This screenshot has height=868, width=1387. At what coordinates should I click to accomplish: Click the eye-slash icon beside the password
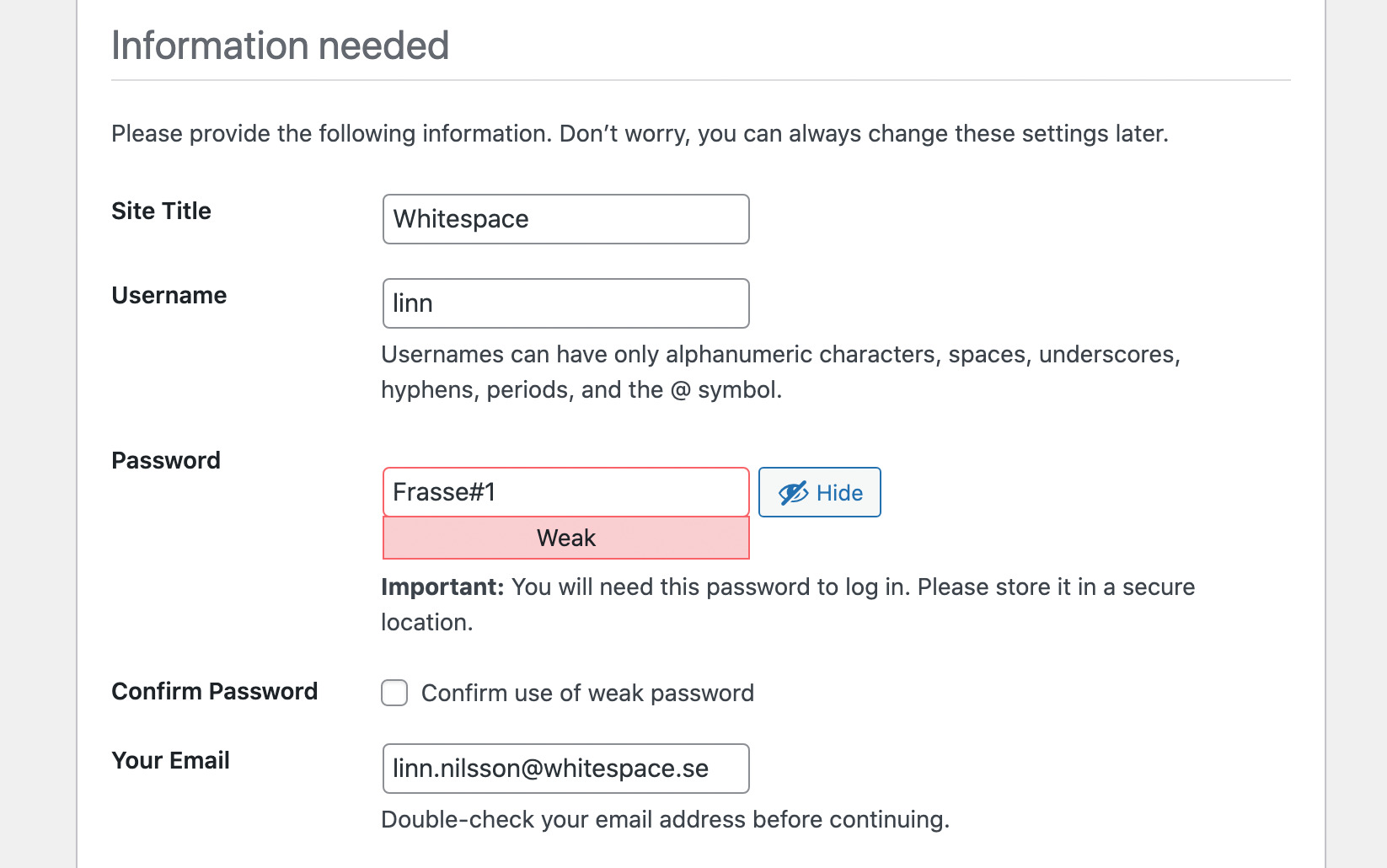click(x=793, y=493)
